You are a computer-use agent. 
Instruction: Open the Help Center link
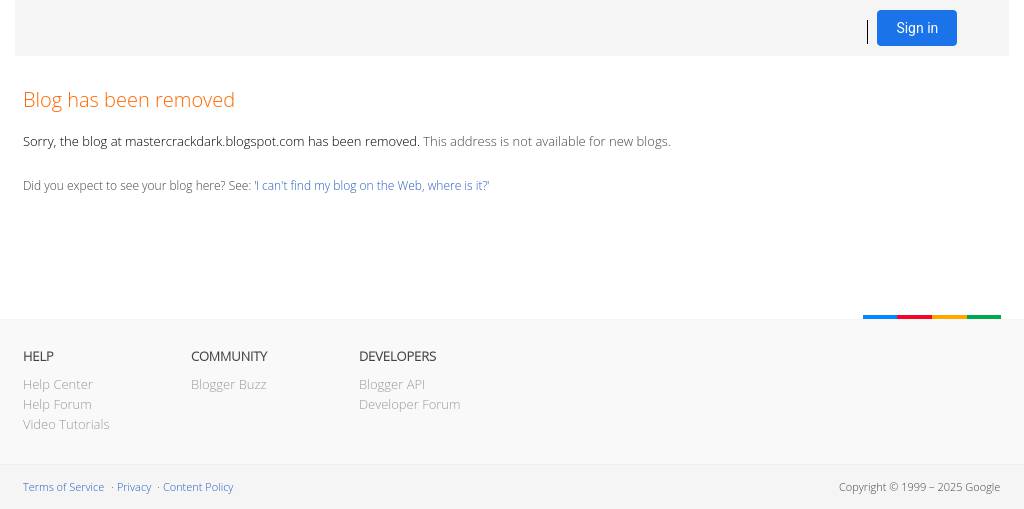(58, 384)
